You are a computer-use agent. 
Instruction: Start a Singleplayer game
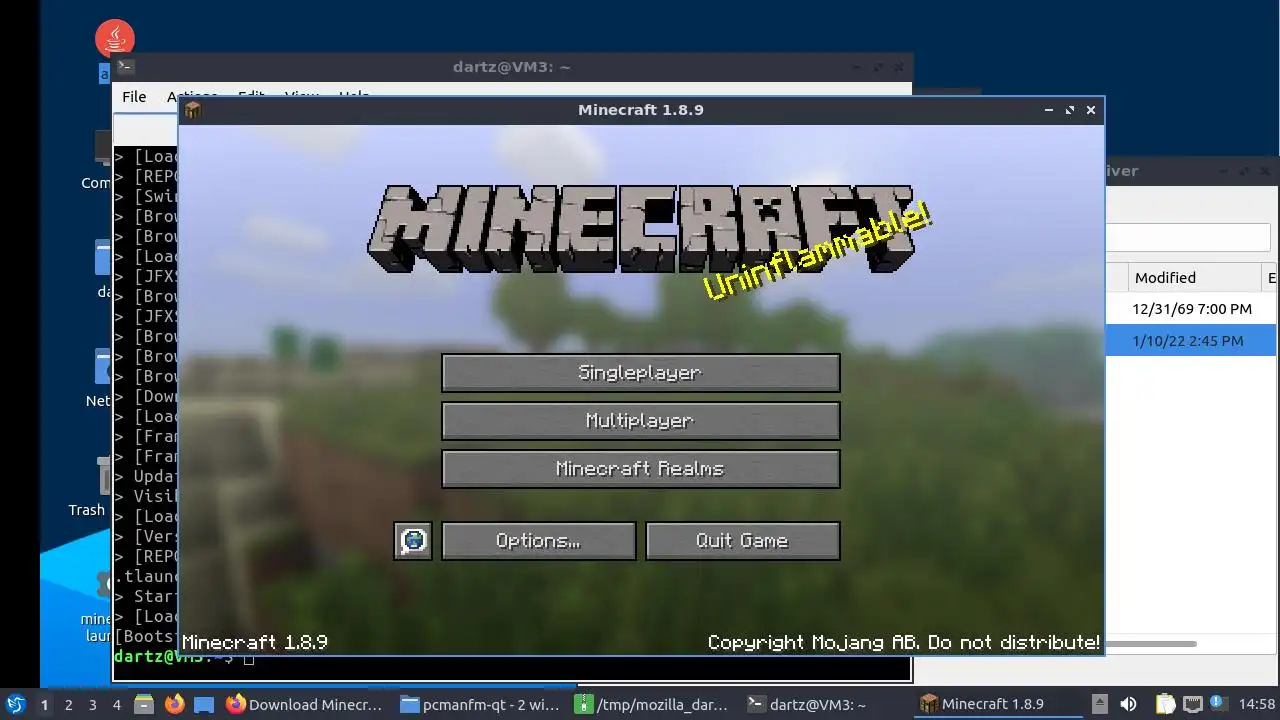pos(640,373)
